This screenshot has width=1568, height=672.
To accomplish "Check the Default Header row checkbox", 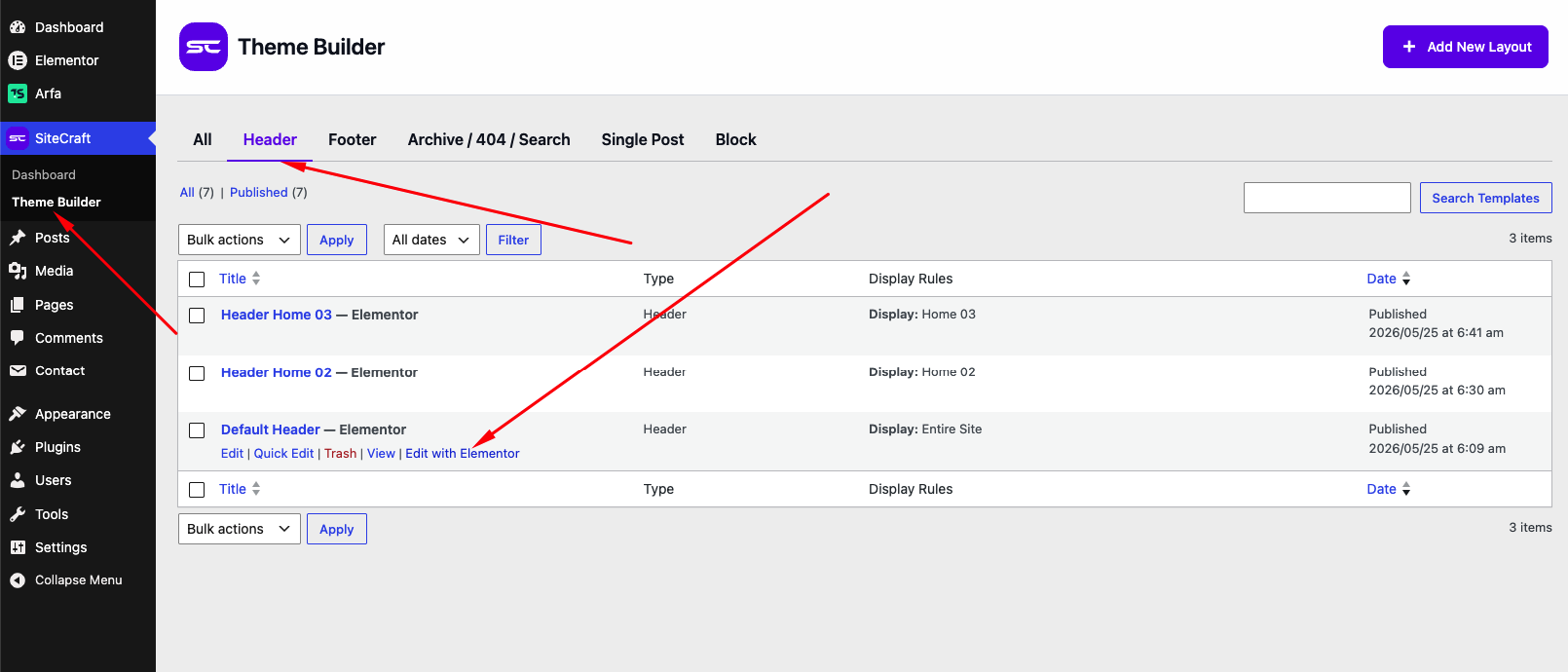I will 197,430.
